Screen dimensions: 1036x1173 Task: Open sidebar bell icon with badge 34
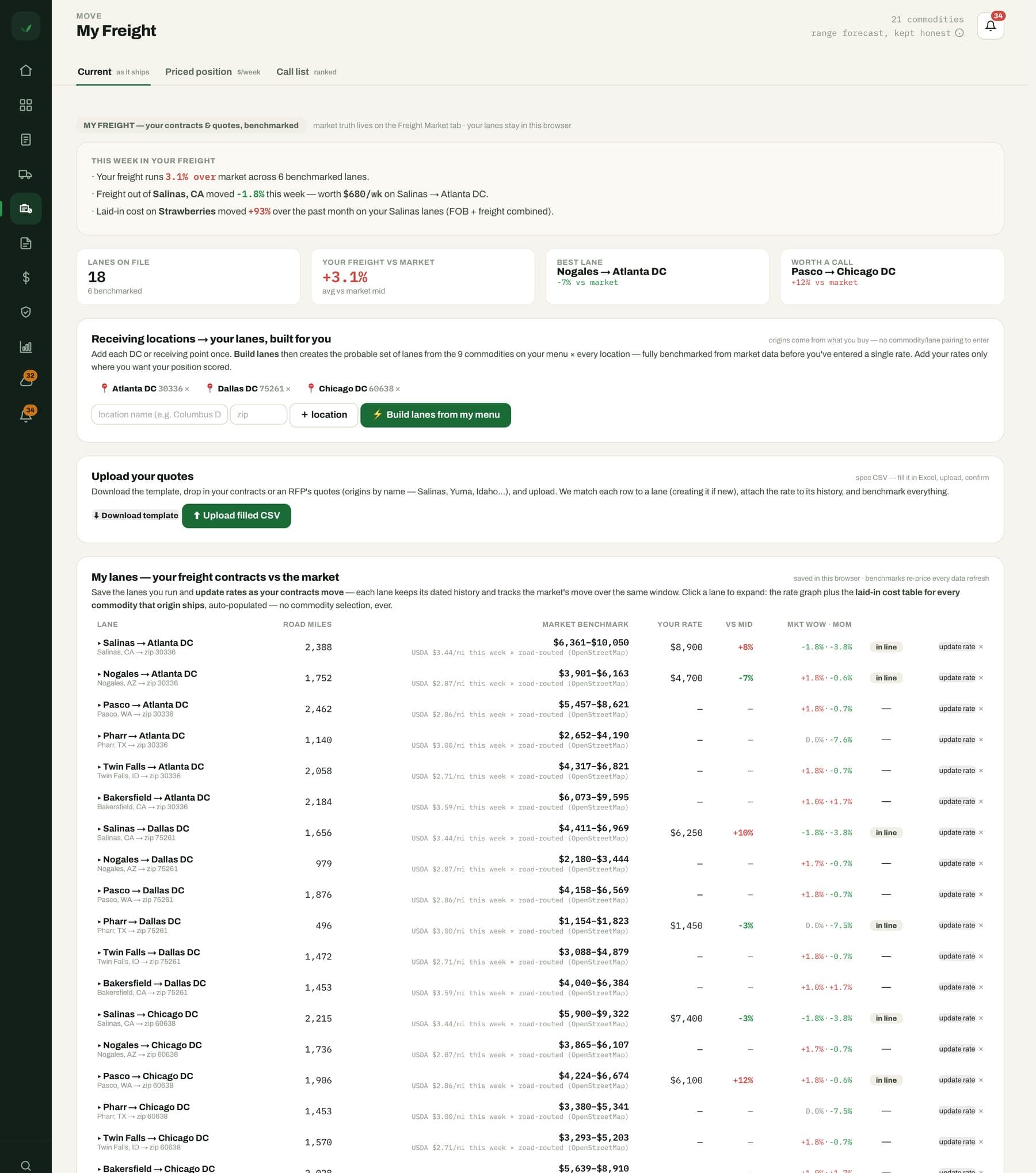[x=26, y=415]
